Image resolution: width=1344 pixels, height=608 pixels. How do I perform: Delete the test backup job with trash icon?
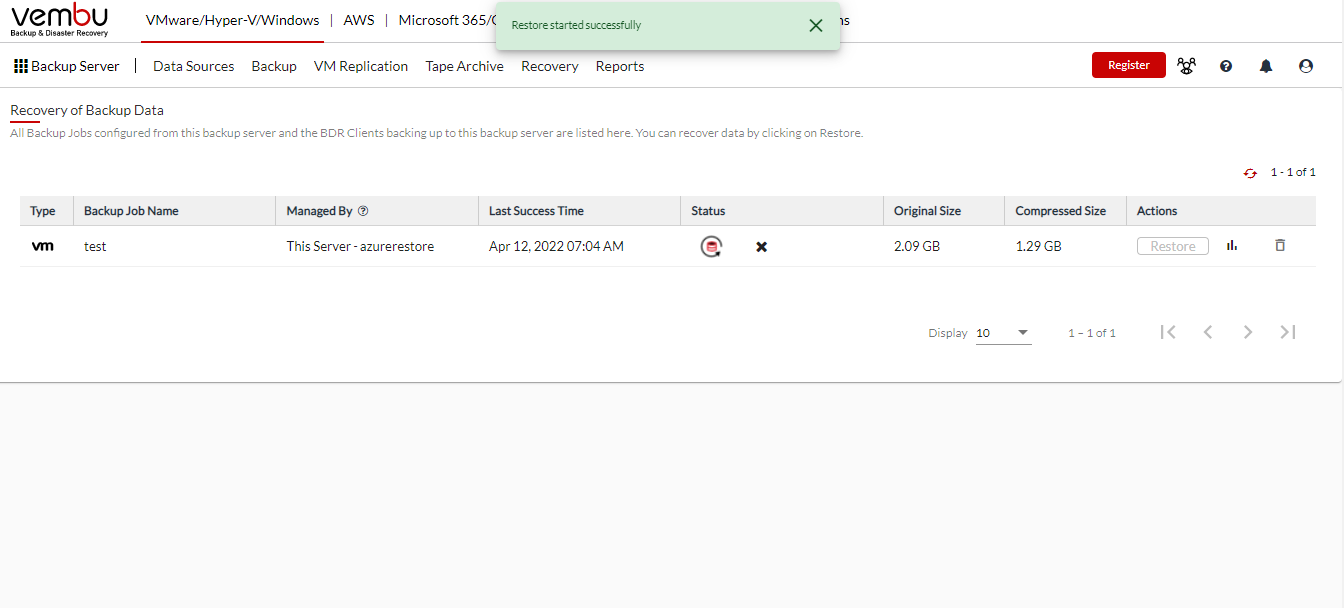click(1280, 245)
